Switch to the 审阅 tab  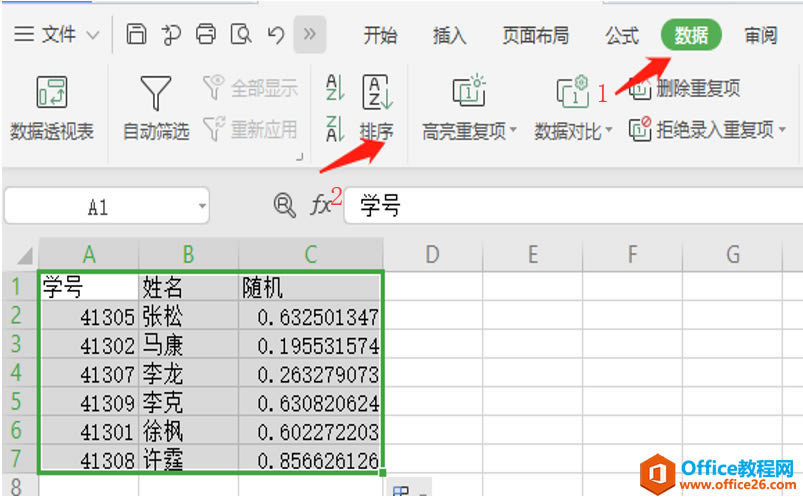[x=761, y=35]
